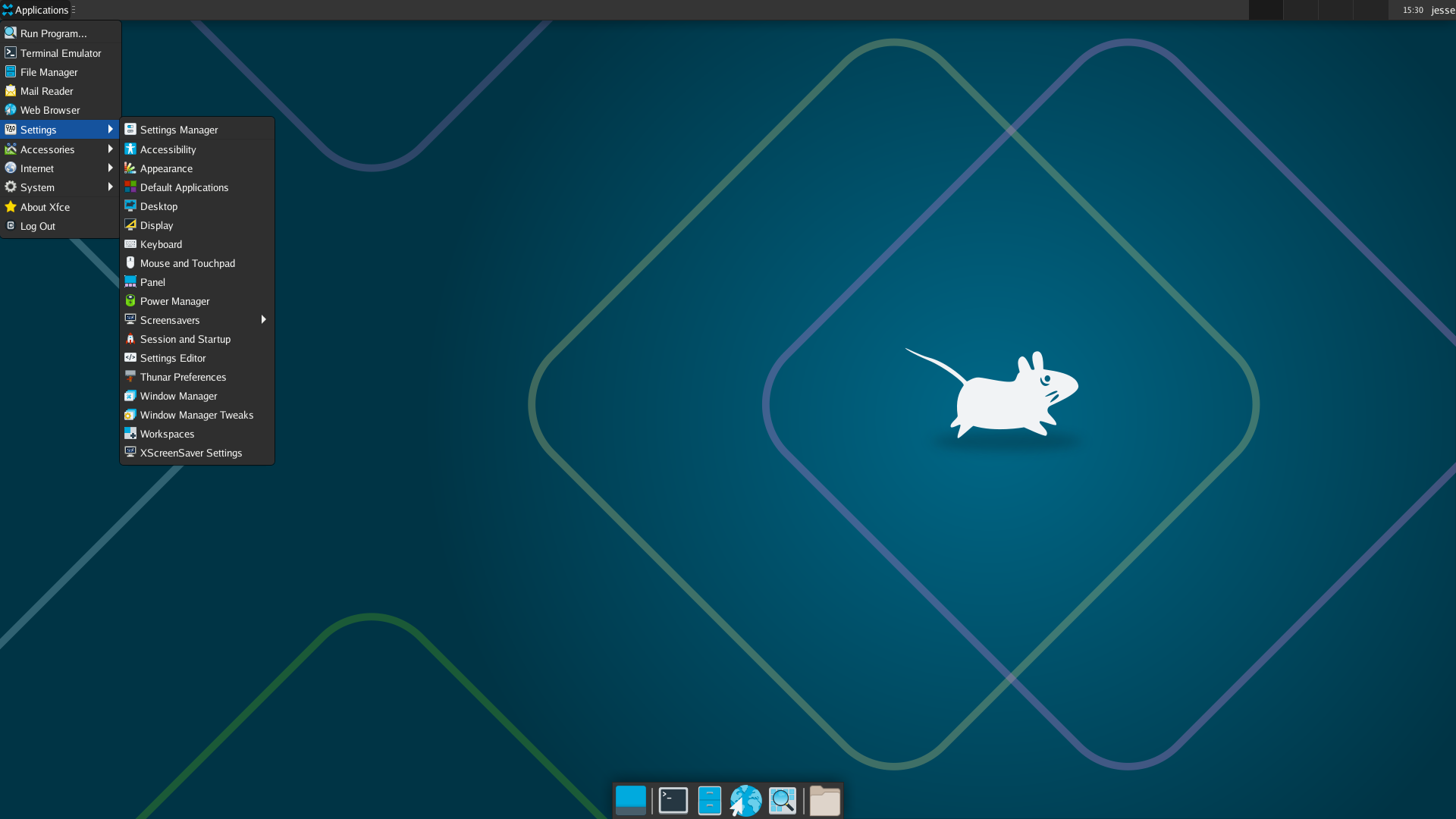Click the About Xfce star icon
Image resolution: width=1456 pixels, height=819 pixels.
pyautogui.click(x=11, y=207)
